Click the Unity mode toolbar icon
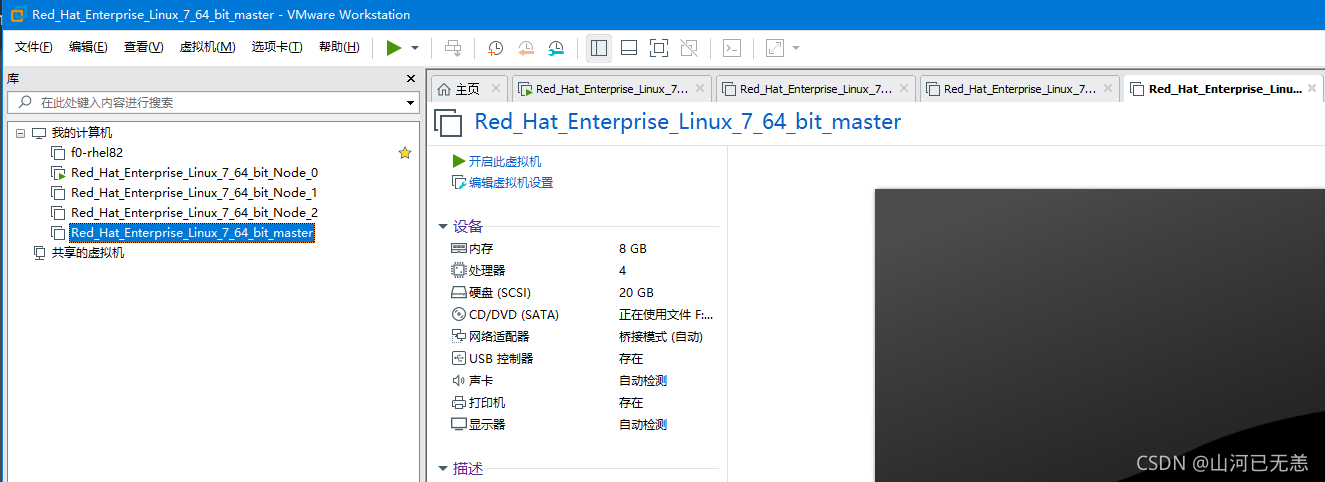Image resolution: width=1325 pixels, height=482 pixels. click(688, 47)
